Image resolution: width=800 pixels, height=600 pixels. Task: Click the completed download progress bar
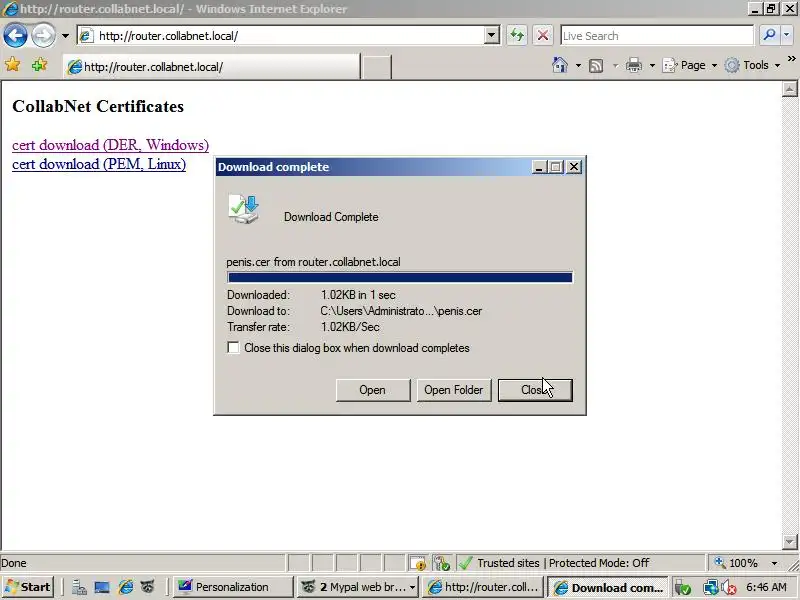click(400, 277)
